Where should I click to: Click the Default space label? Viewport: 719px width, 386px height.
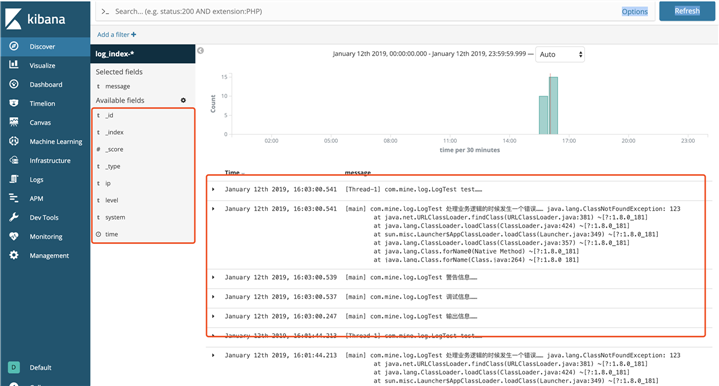click(40, 368)
